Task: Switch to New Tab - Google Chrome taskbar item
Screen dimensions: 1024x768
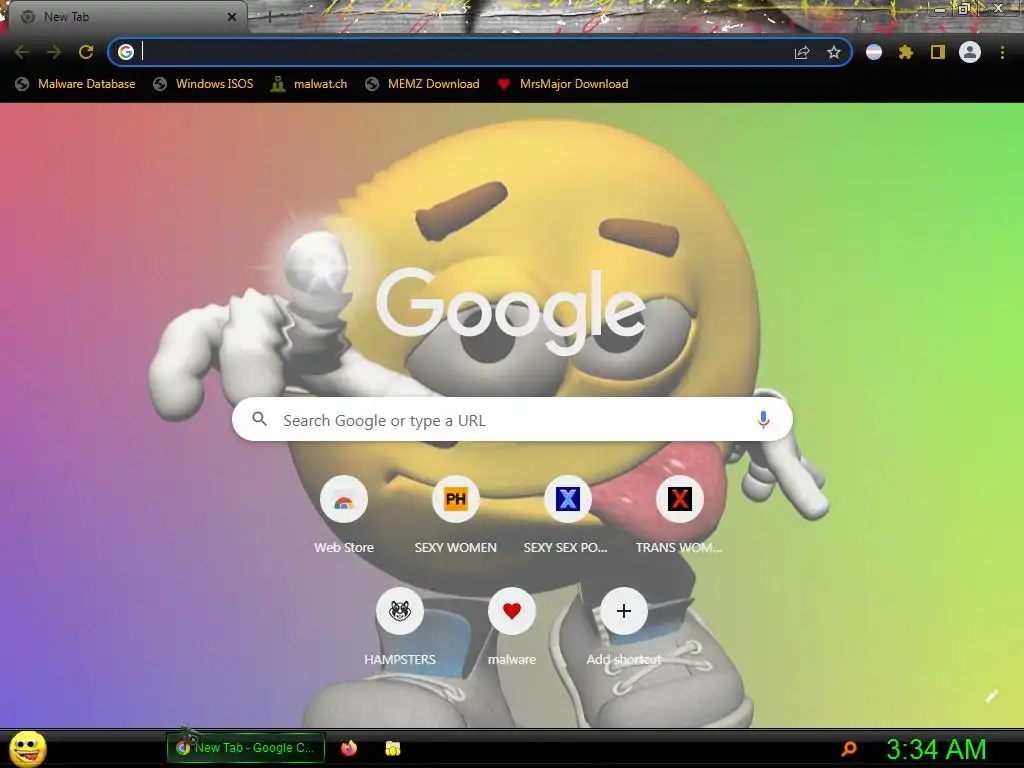Action: click(246, 748)
